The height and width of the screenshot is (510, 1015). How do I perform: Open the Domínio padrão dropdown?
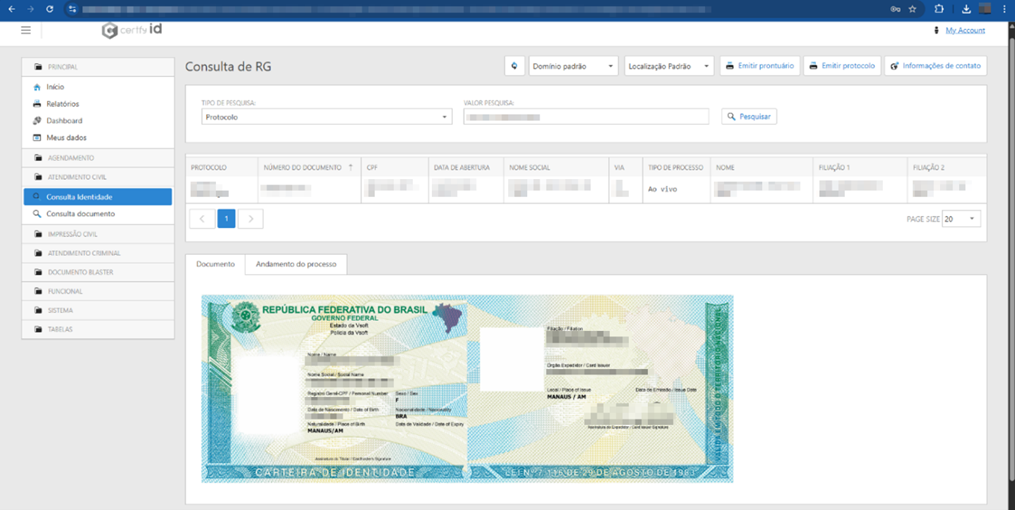574,66
